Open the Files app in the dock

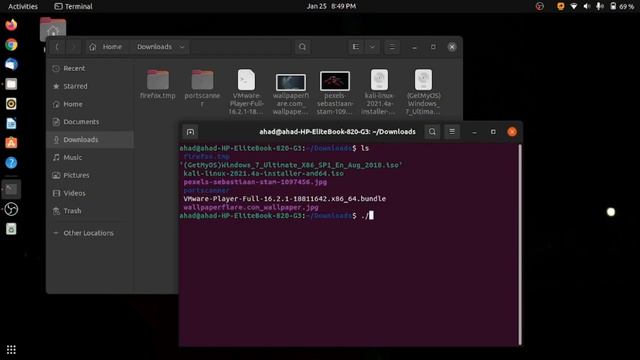click(11, 84)
